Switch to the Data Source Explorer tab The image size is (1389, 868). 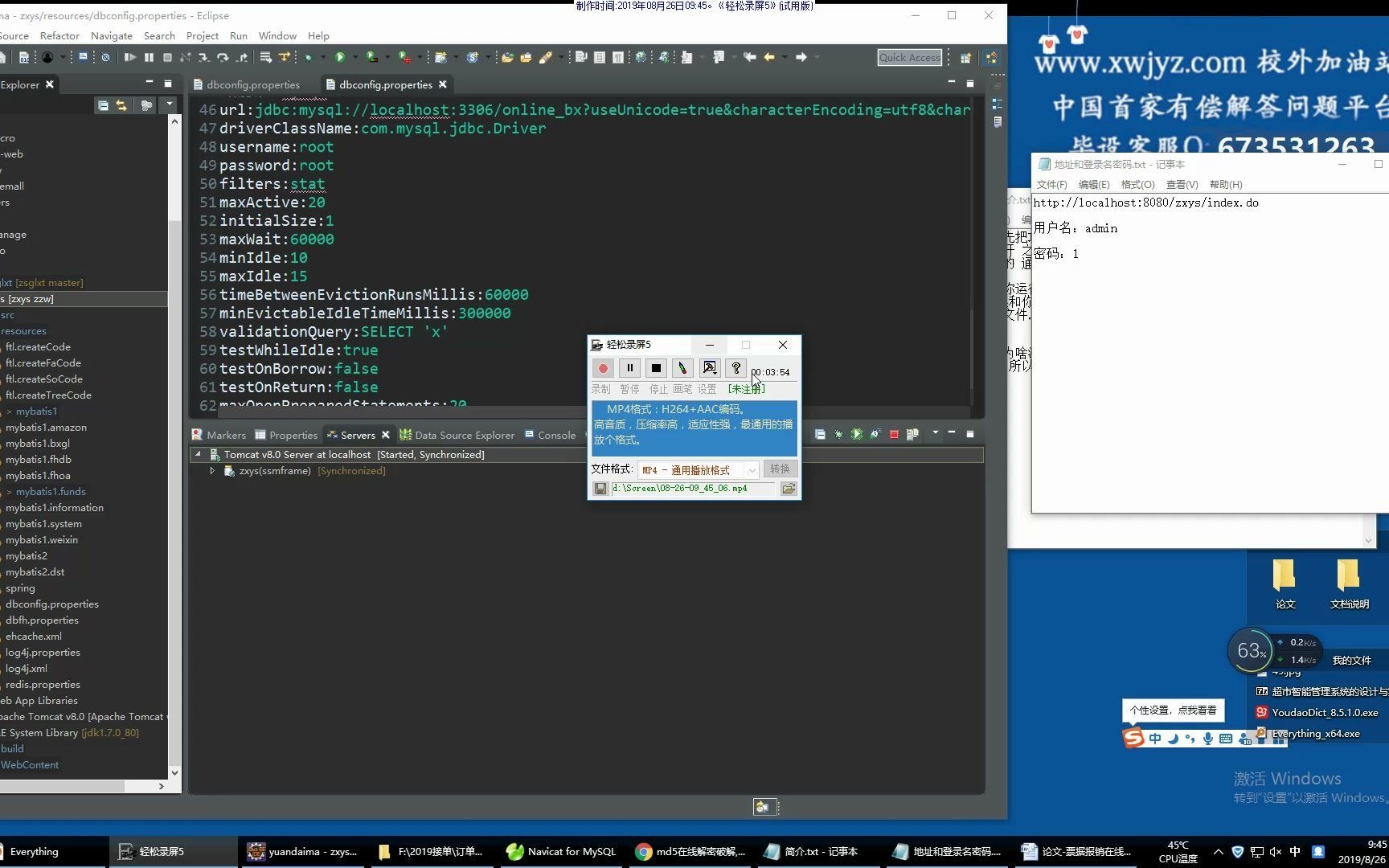[x=457, y=435]
